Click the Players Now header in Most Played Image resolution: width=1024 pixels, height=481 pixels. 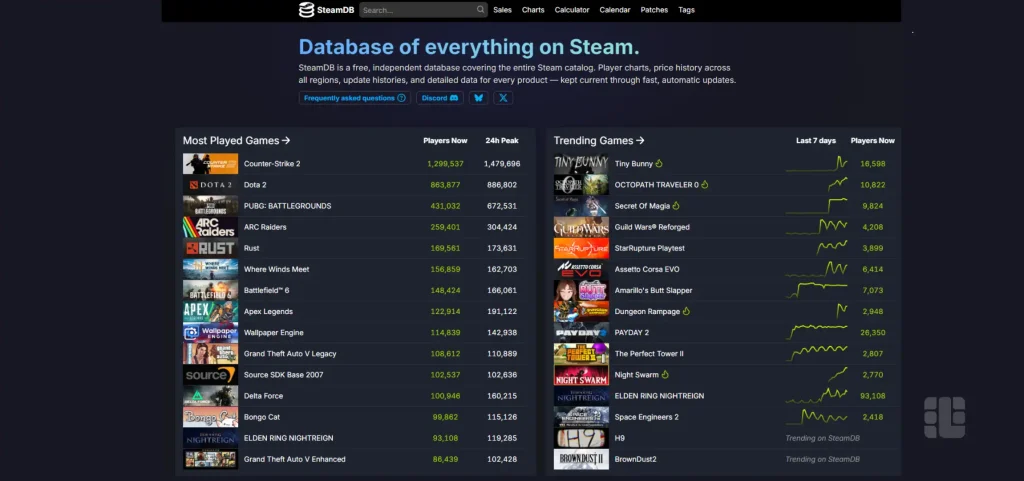point(445,140)
